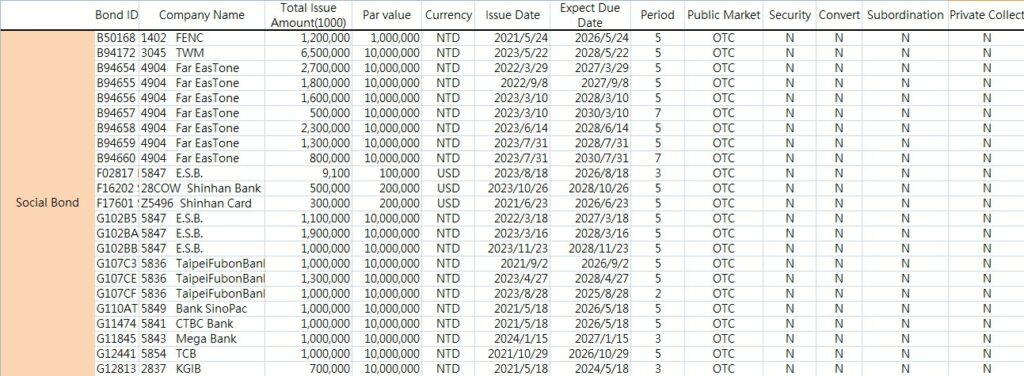Select the Currency header cell
Screen dimensions: 1024x376
pos(448,14)
